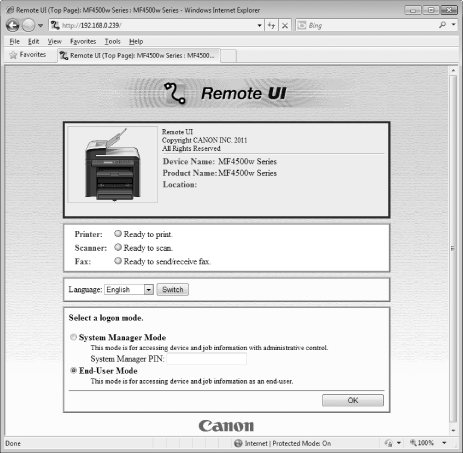Open the Tools menu
463x453 pixels.
coord(112,41)
